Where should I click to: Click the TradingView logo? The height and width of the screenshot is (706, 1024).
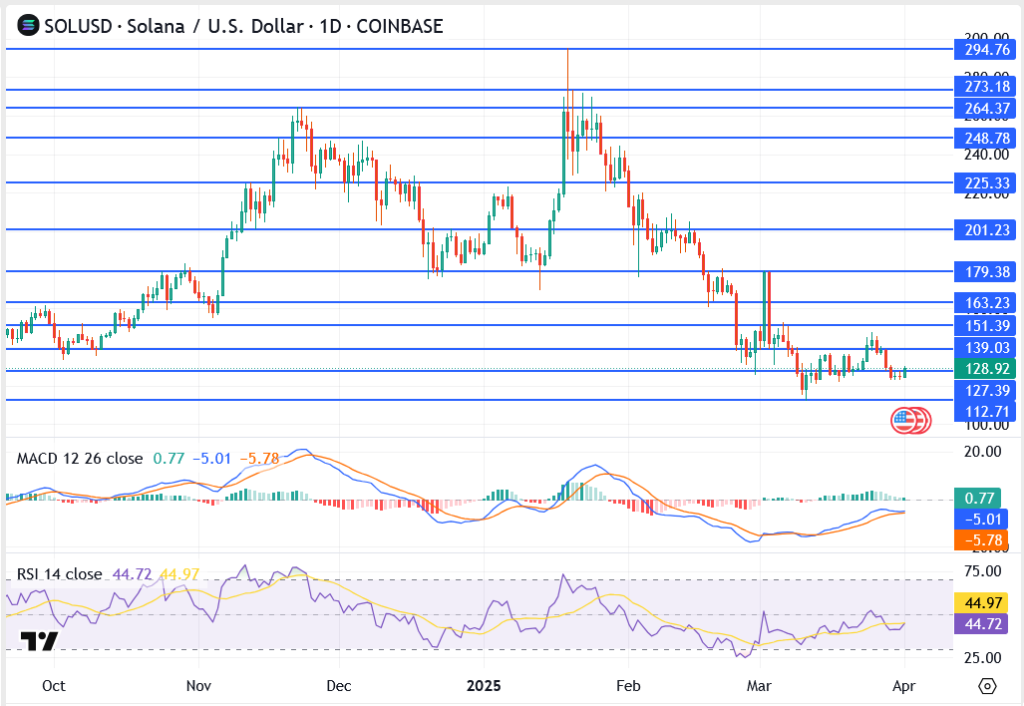40,642
